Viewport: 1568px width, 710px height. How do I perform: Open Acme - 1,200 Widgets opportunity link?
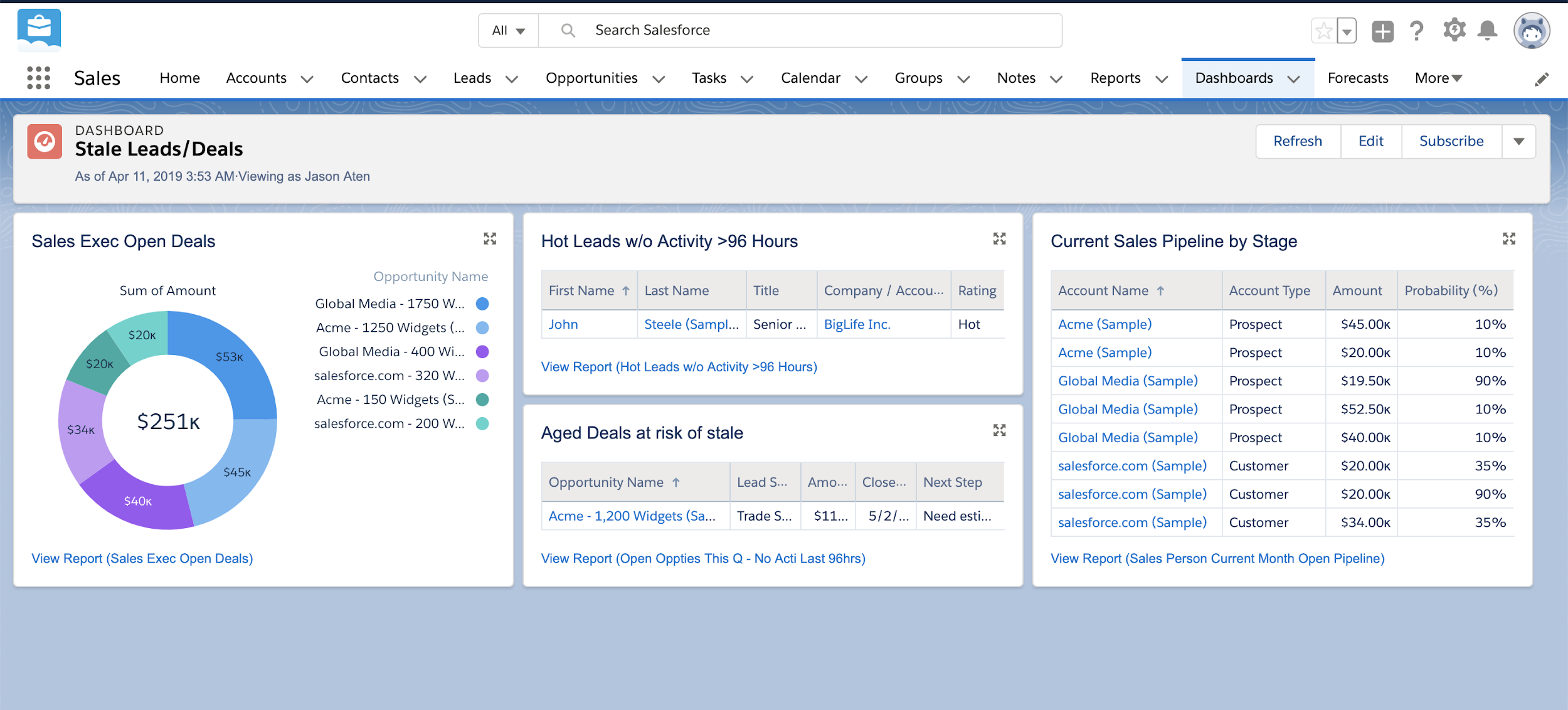tap(632, 516)
